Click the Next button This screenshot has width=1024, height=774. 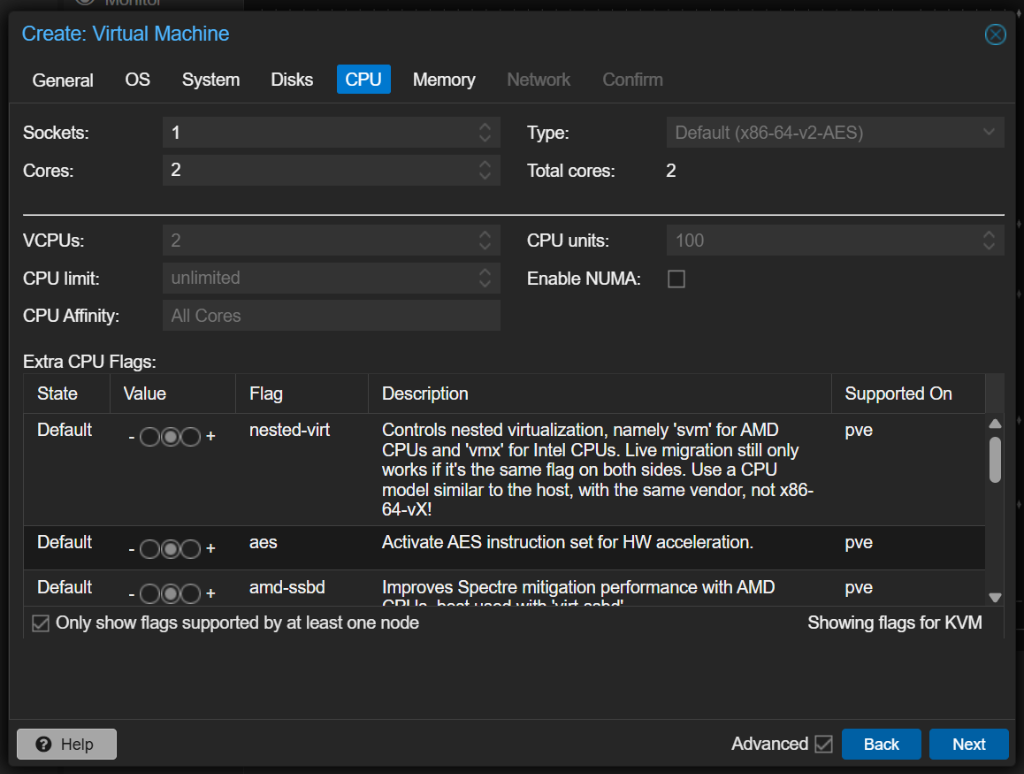(968, 744)
